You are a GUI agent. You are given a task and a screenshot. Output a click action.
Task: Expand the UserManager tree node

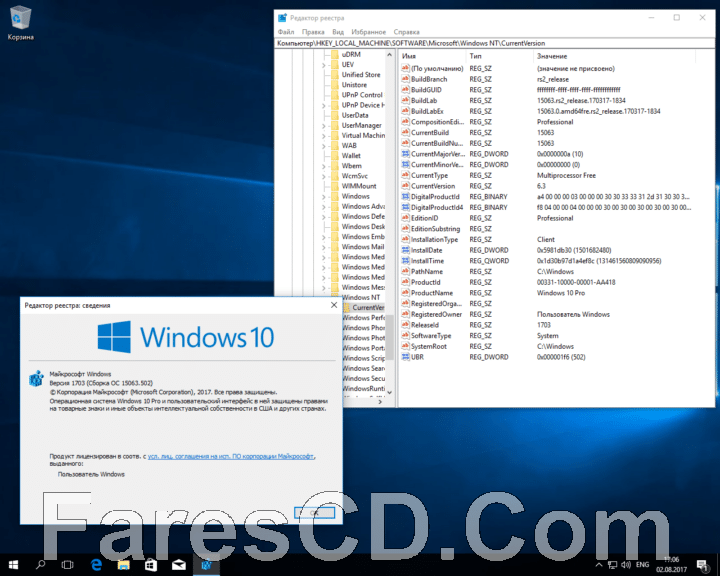tap(323, 126)
